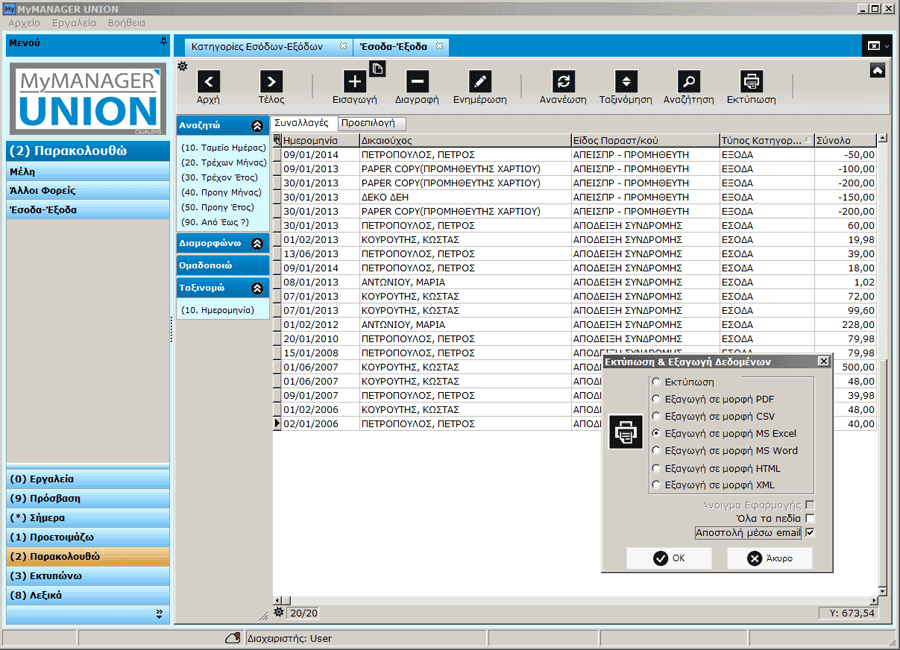Screen dimensions: 900x650
Task: Open the Ομαδοποιώ section
Action: pos(223,265)
